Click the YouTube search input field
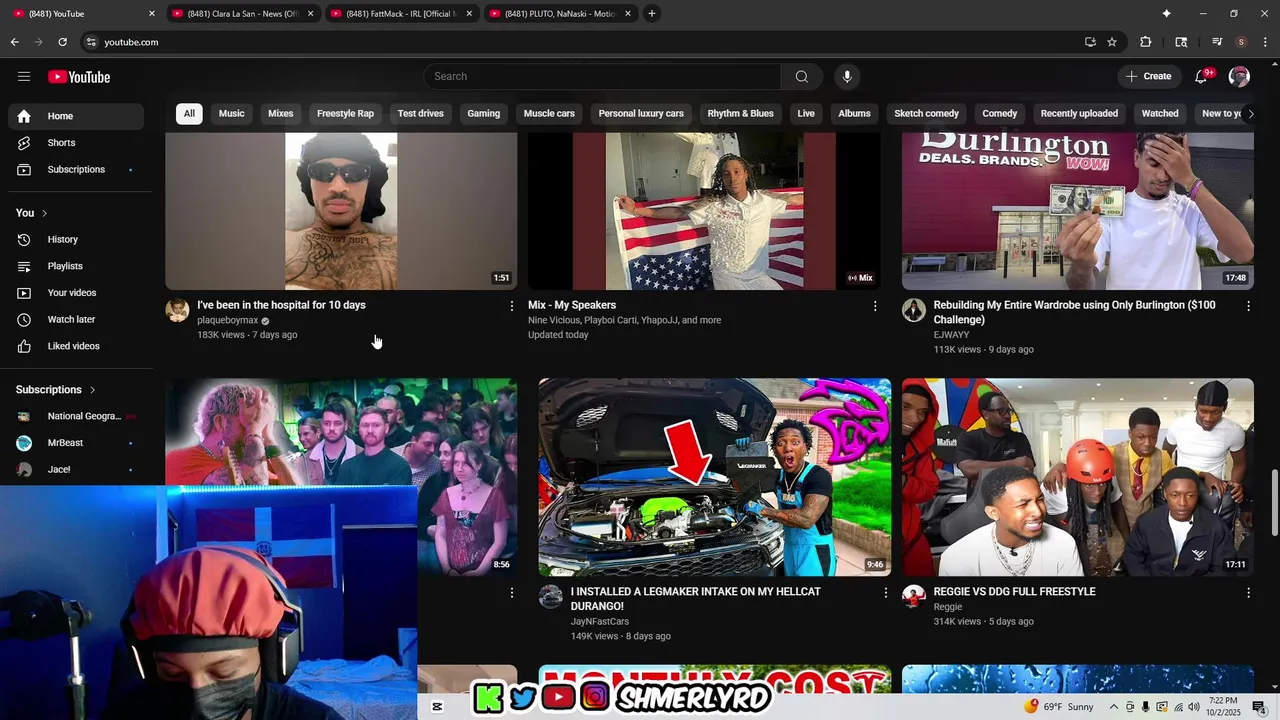Screen dimensions: 1280x720 point(602,77)
